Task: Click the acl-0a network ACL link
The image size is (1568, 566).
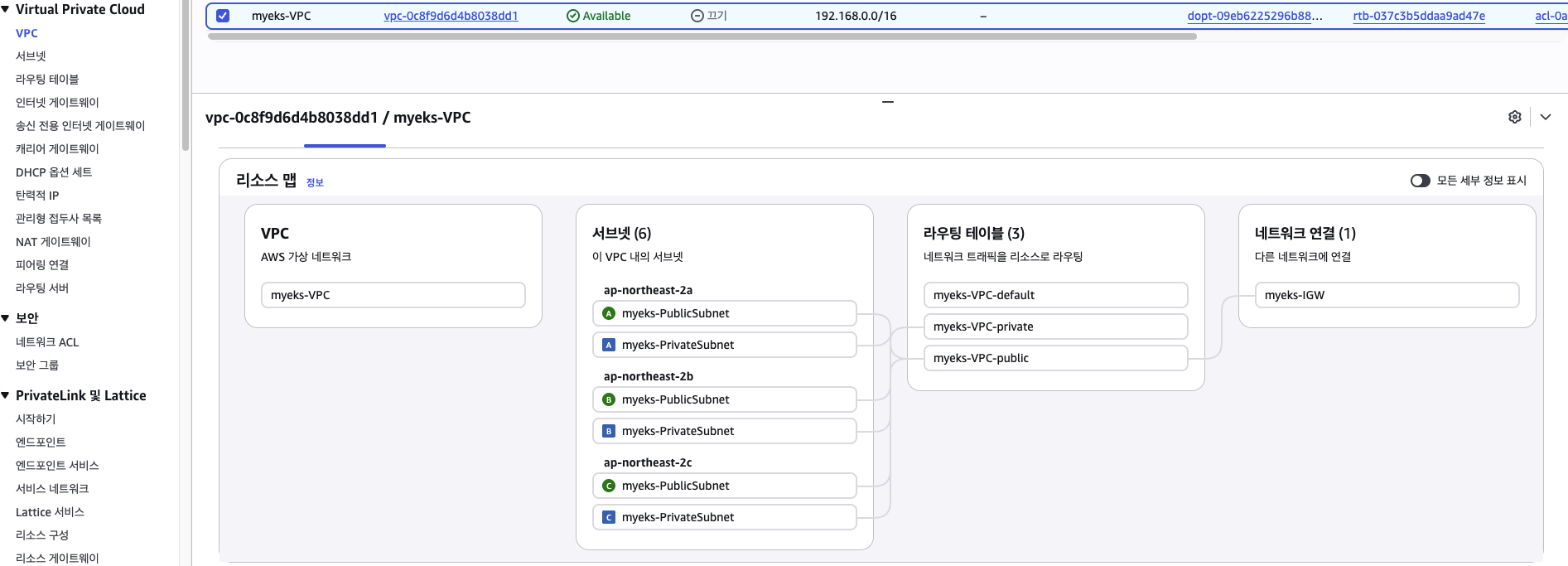Action: pos(1551,16)
